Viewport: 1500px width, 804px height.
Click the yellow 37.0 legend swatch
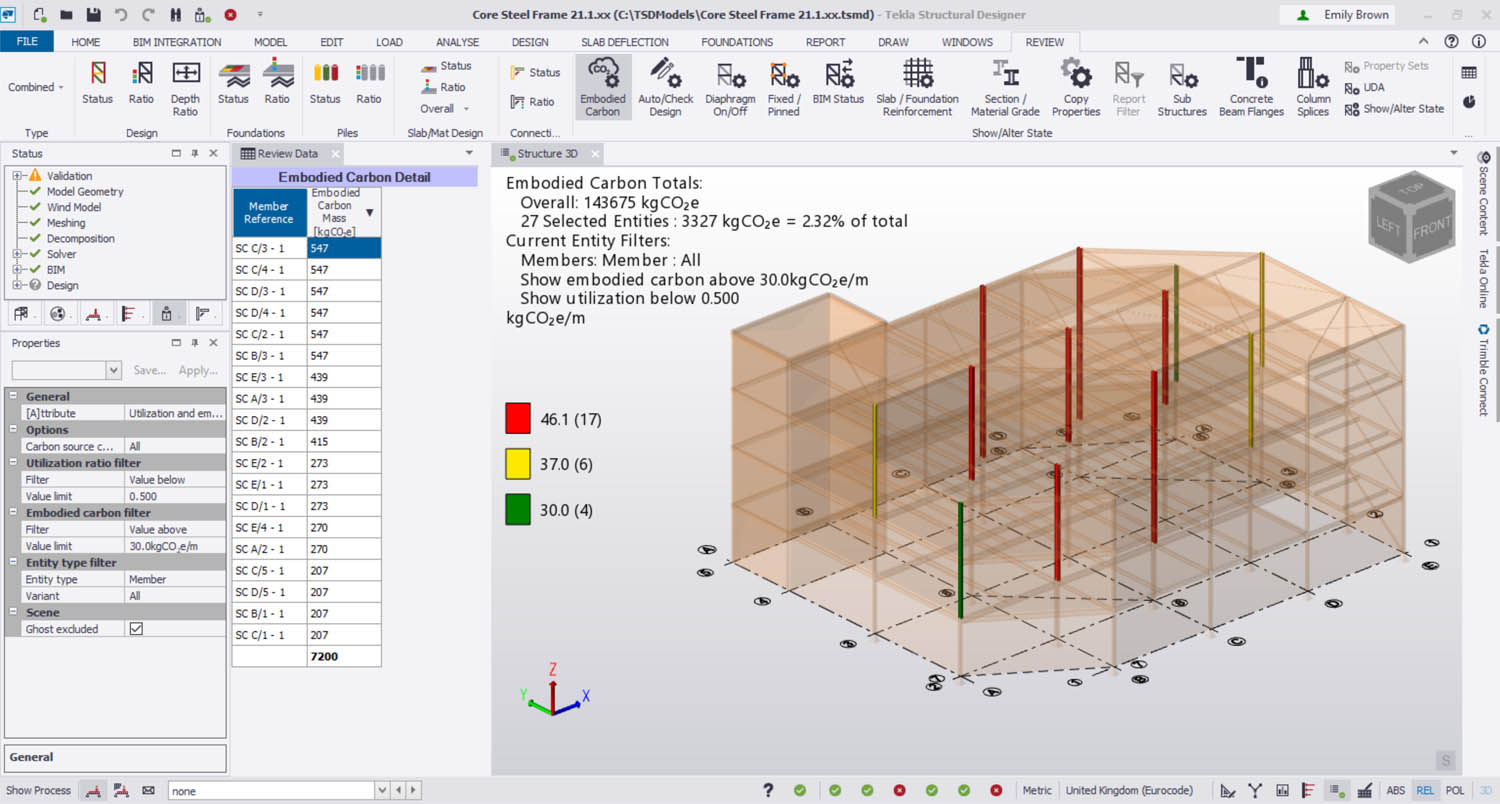click(x=518, y=465)
